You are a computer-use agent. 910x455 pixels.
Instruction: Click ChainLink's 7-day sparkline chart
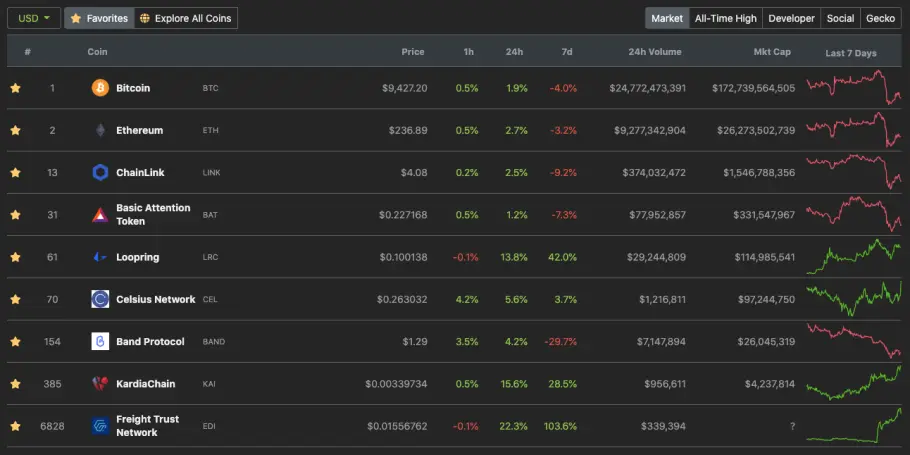point(854,172)
